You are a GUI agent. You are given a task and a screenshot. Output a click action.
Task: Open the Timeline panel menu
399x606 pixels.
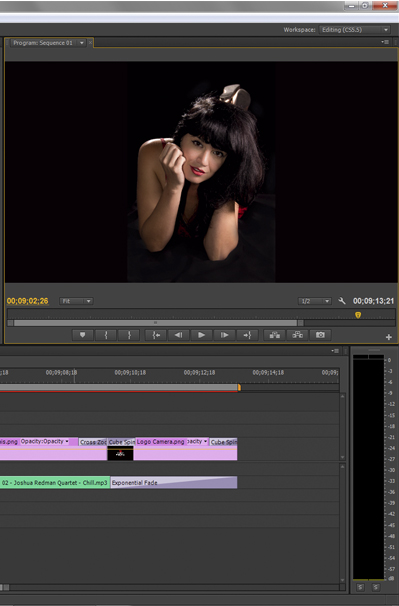tap(335, 351)
